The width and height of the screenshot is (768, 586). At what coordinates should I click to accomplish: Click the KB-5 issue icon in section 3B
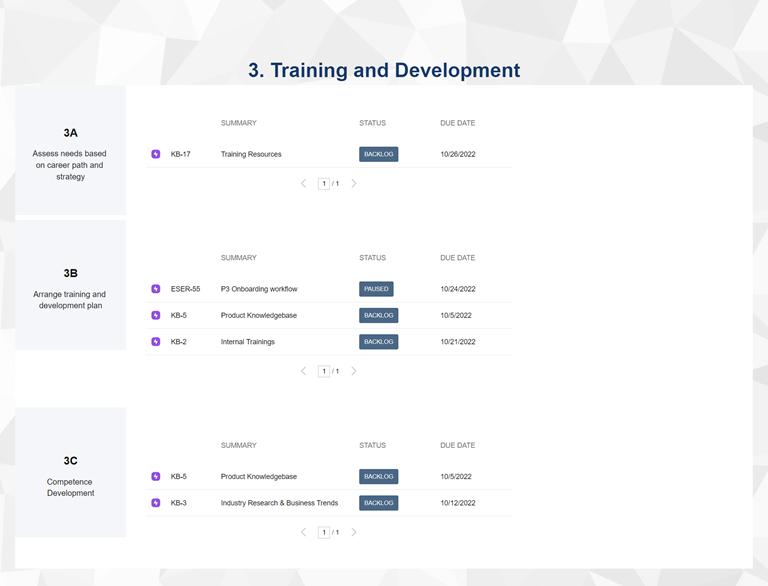156,316
